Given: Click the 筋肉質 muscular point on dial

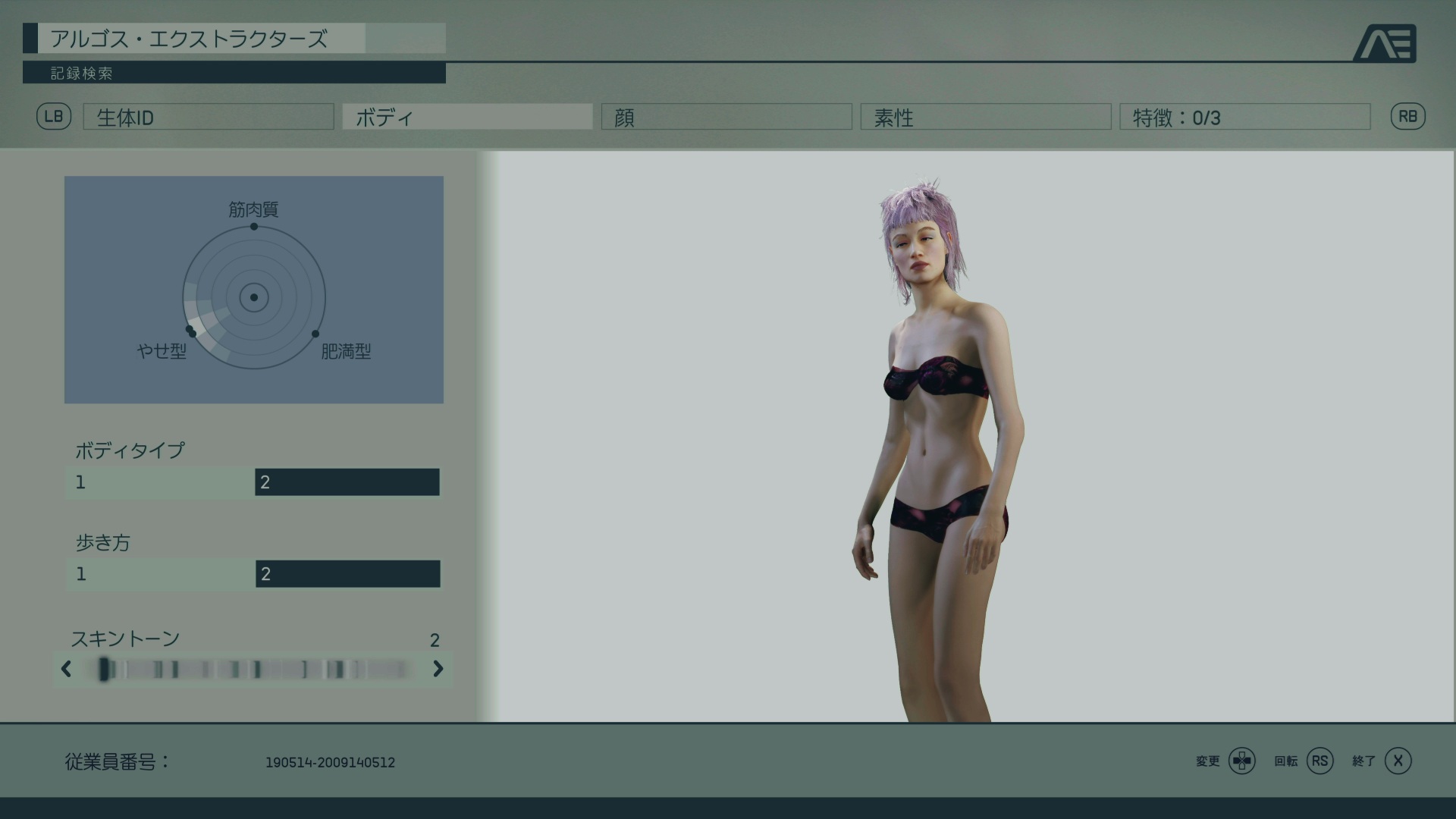Looking at the screenshot, I should [254, 227].
